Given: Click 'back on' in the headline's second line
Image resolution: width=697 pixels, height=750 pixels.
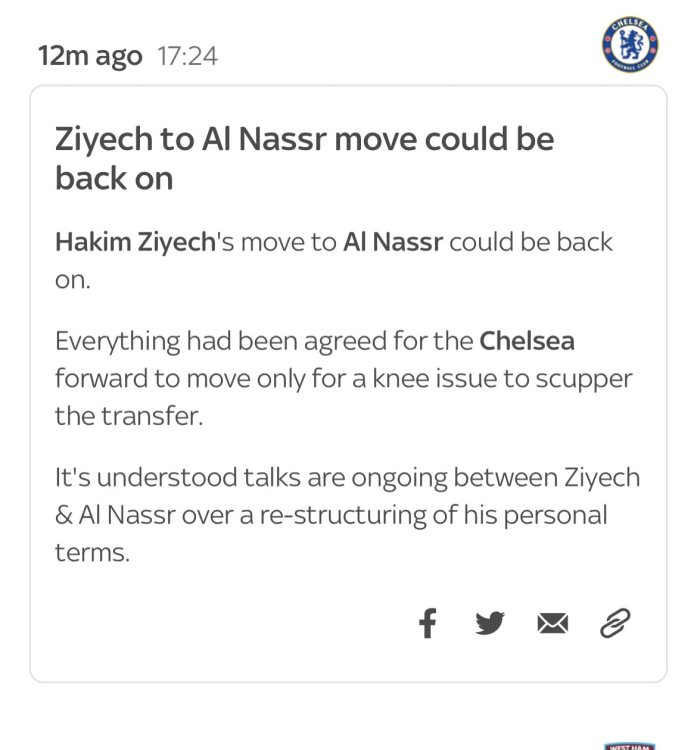Looking at the screenshot, I should click(x=114, y=178).
